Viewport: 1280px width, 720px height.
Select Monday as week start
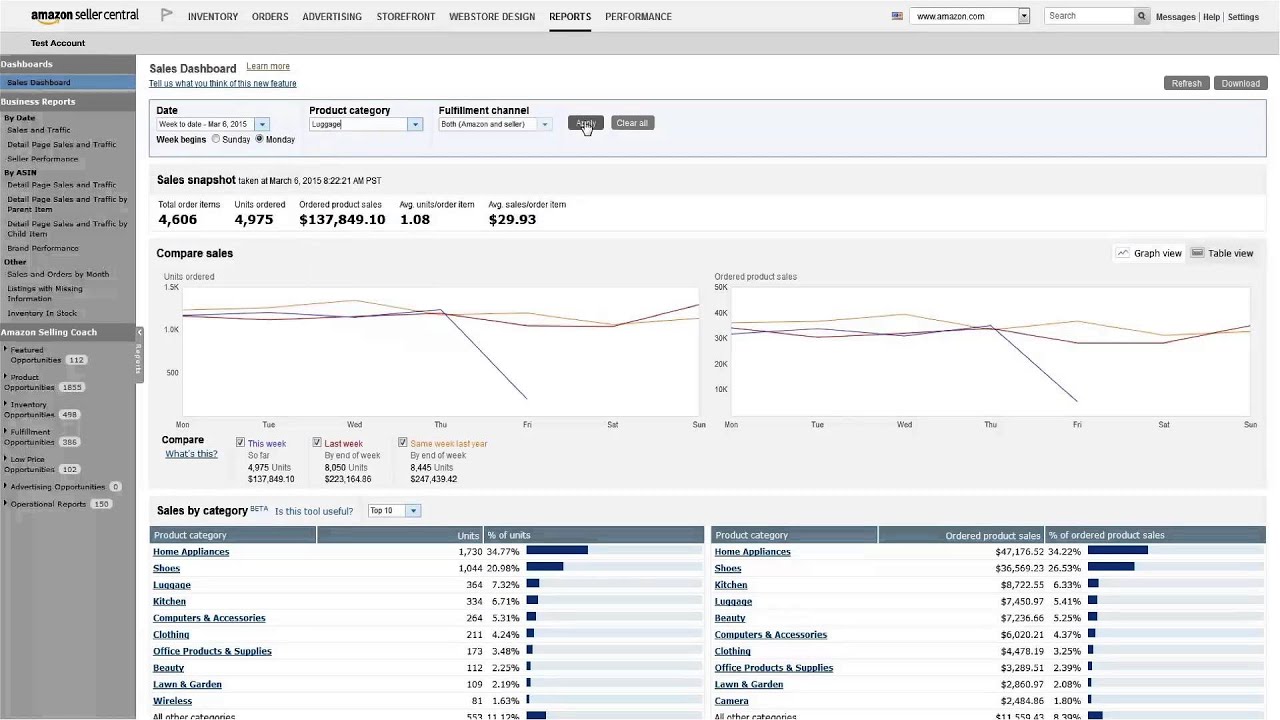pyautogui.click(x=260, y=140)
